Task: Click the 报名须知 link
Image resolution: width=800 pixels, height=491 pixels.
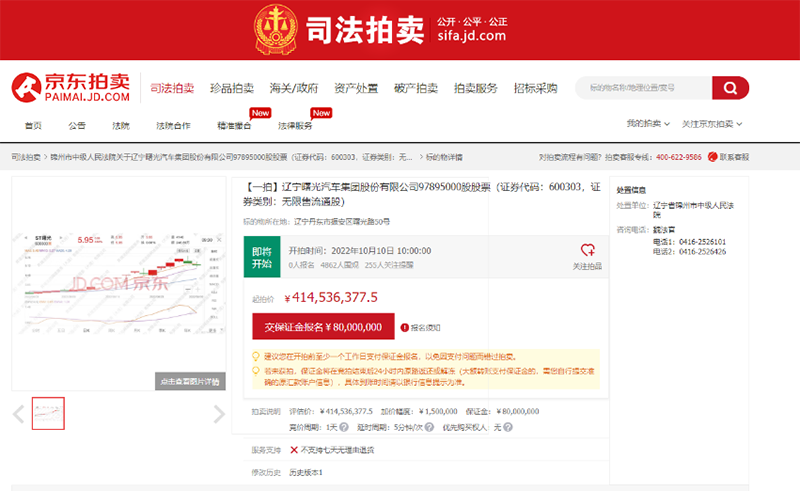Action: tap(426, 328)
